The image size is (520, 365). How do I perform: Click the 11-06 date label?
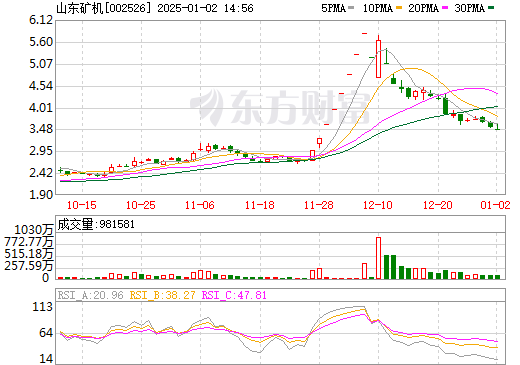pyautogui.click(x=200, y=205)
